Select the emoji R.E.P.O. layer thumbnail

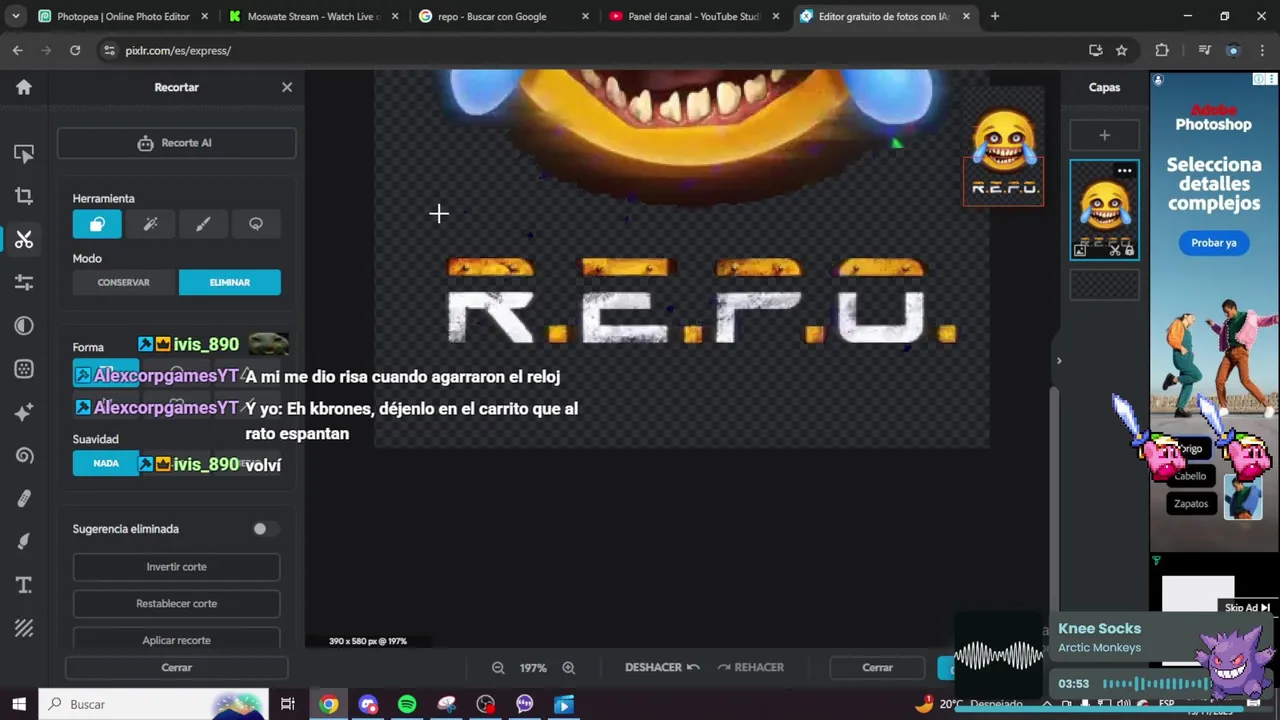pyautogui.click(x=1104, y=210)
